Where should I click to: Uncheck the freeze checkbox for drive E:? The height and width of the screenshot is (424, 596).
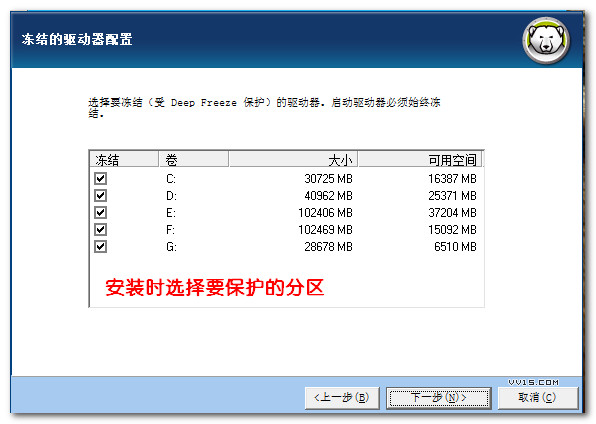pyautogui.click(x=100, y=213)
